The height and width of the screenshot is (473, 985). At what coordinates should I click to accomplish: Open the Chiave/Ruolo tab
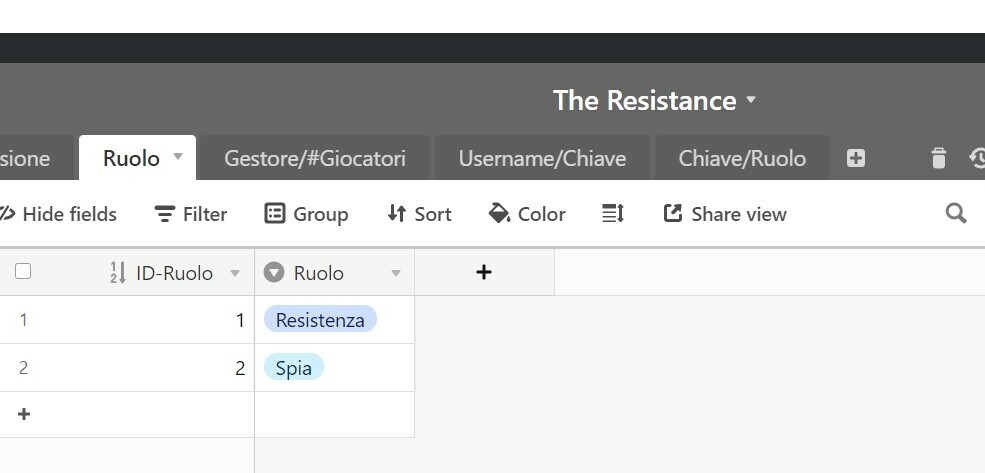(742, 158)
